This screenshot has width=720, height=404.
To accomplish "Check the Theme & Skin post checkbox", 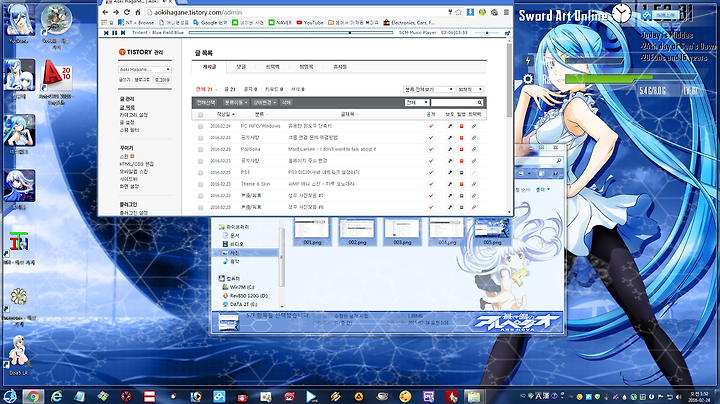I will coord(201,184).
